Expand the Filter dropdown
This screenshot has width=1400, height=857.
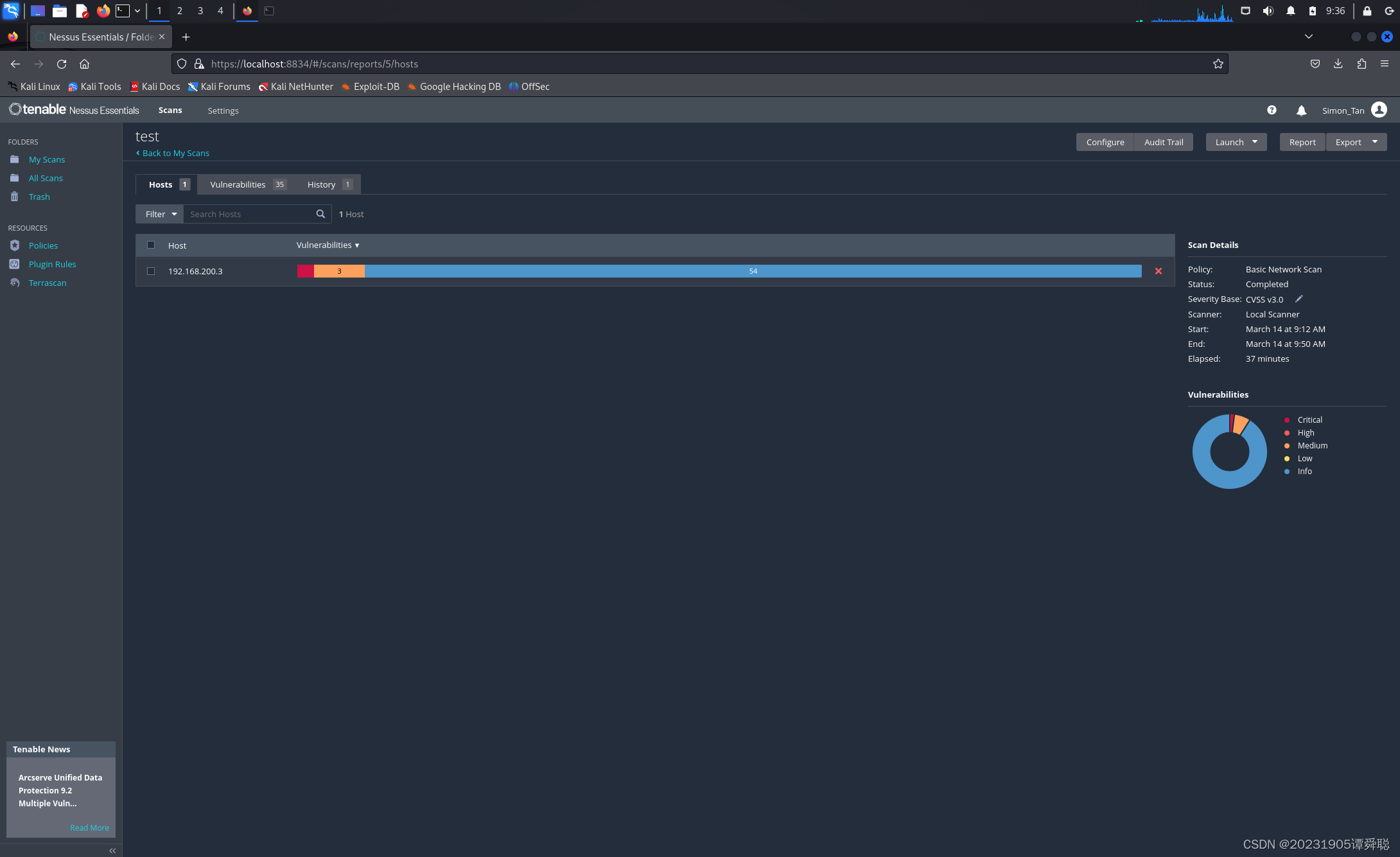(x=160, y=214)
